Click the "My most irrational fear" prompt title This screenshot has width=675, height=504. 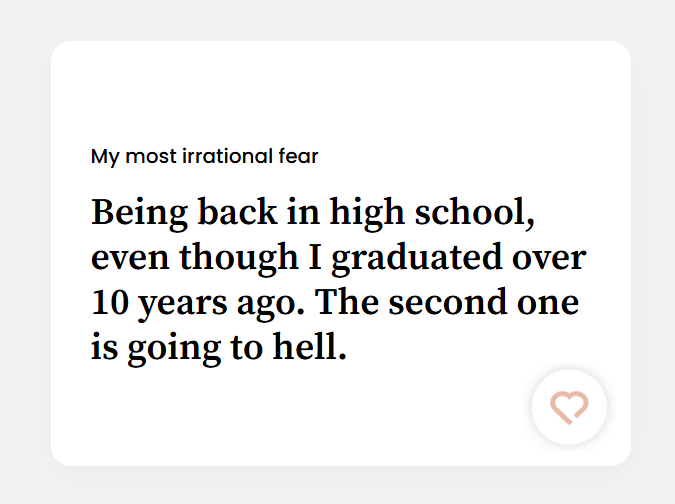point(204,156)
